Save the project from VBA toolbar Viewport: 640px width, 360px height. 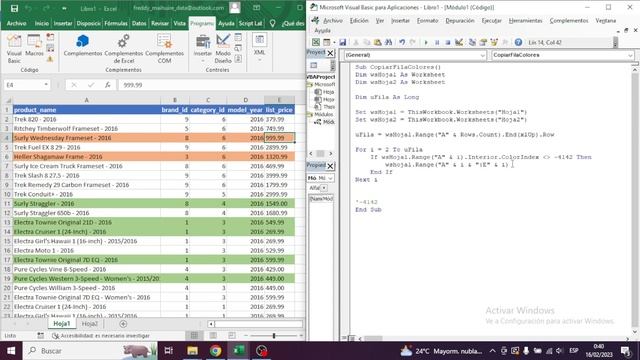point(342,42)
